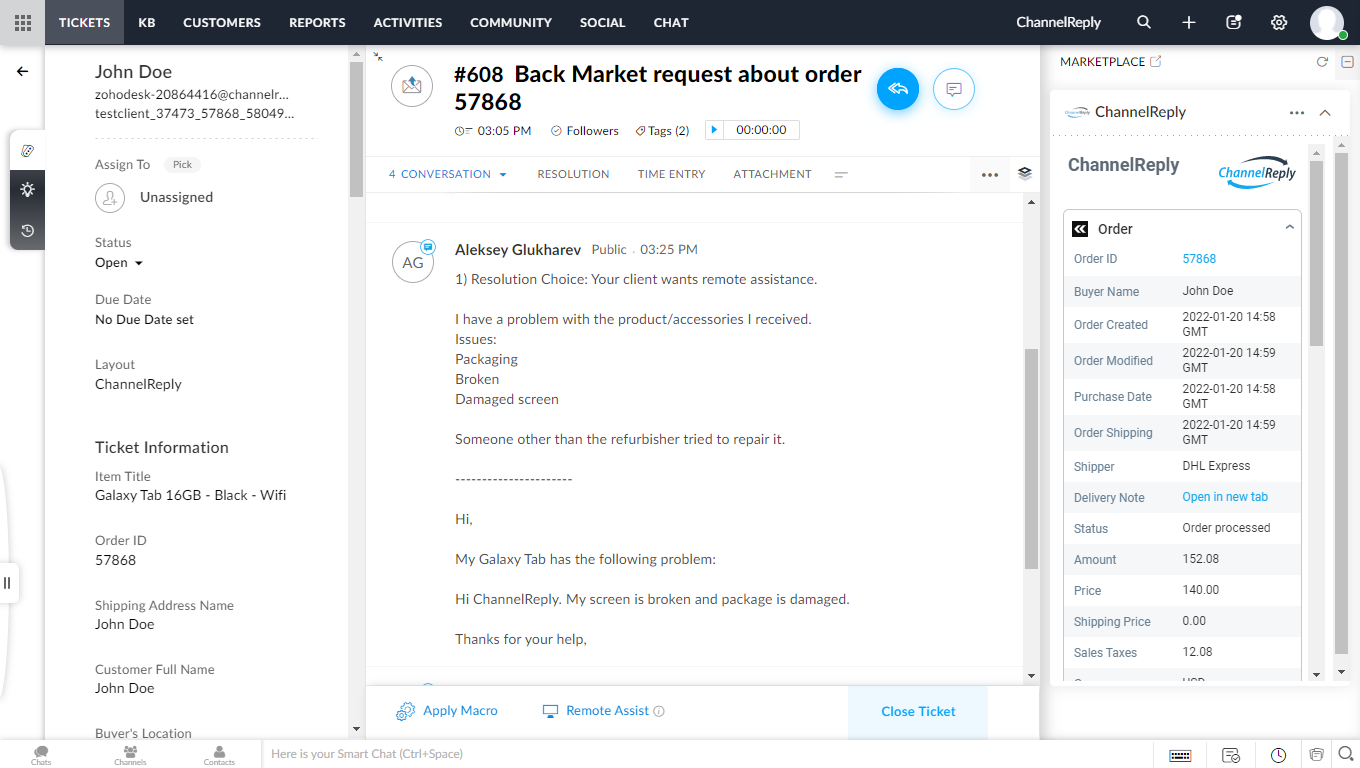Click the AG sender avatar
The image size is (1360, 768).
[x=413, y=262]
